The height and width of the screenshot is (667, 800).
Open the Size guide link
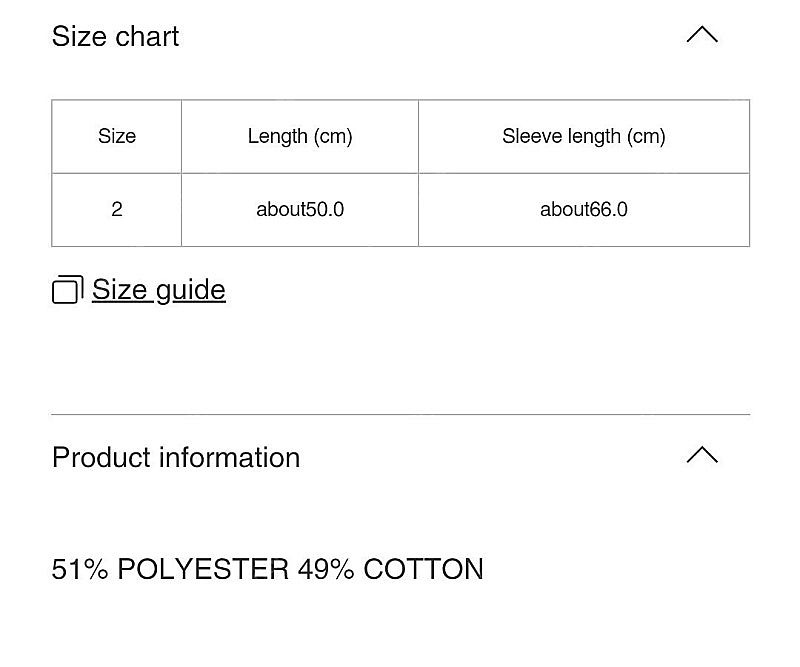click(x=159, y=290)
